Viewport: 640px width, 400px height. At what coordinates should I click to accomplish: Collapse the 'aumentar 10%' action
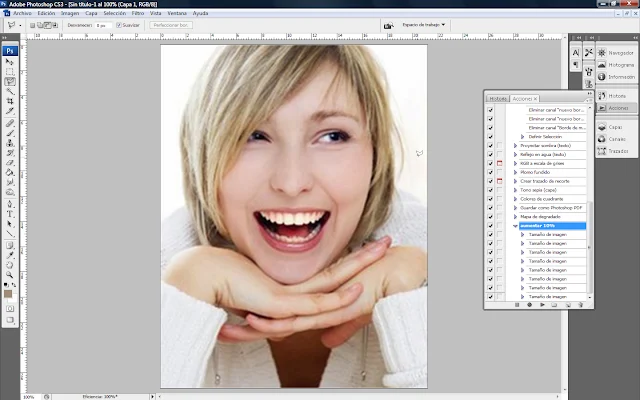[x=515, y=225]
